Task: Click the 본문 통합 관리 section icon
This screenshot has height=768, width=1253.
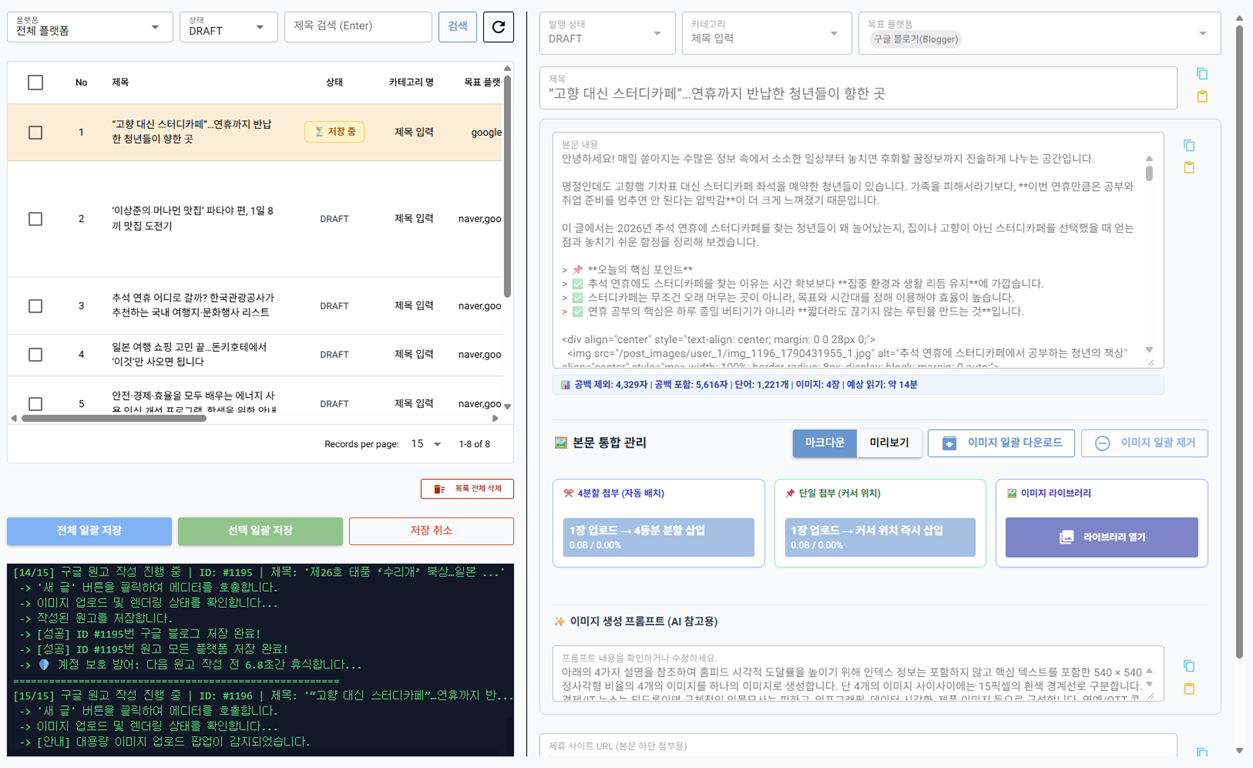Action: coord(561,442)
